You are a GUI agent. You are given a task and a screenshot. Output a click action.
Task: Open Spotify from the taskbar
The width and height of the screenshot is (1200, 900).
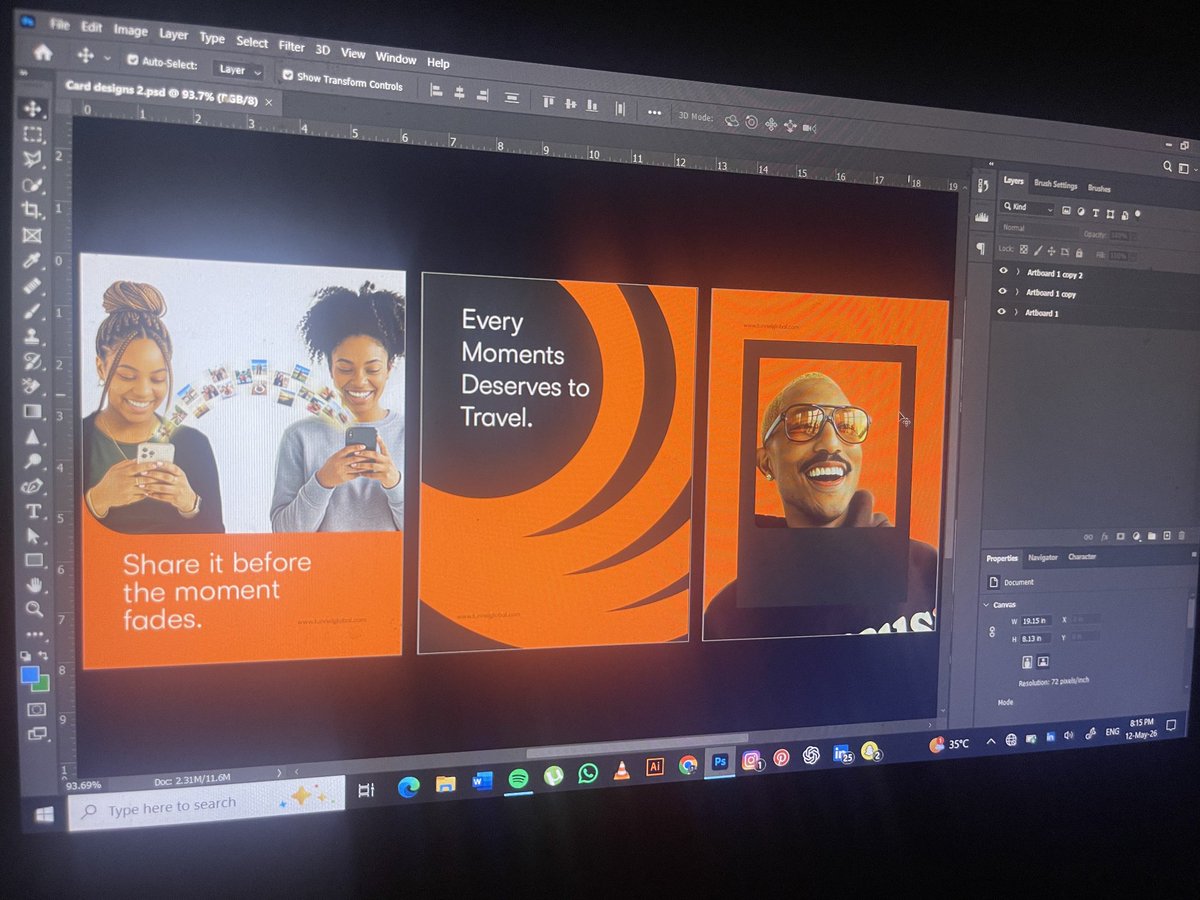(518, 778)
